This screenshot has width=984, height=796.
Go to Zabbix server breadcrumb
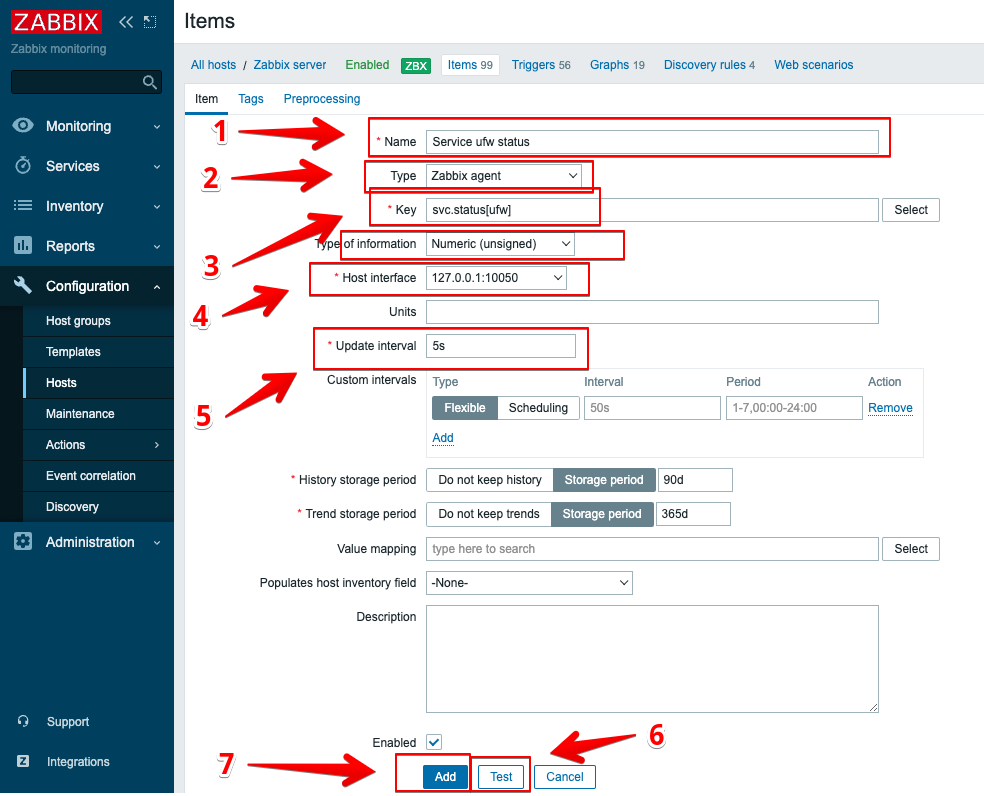290,65
